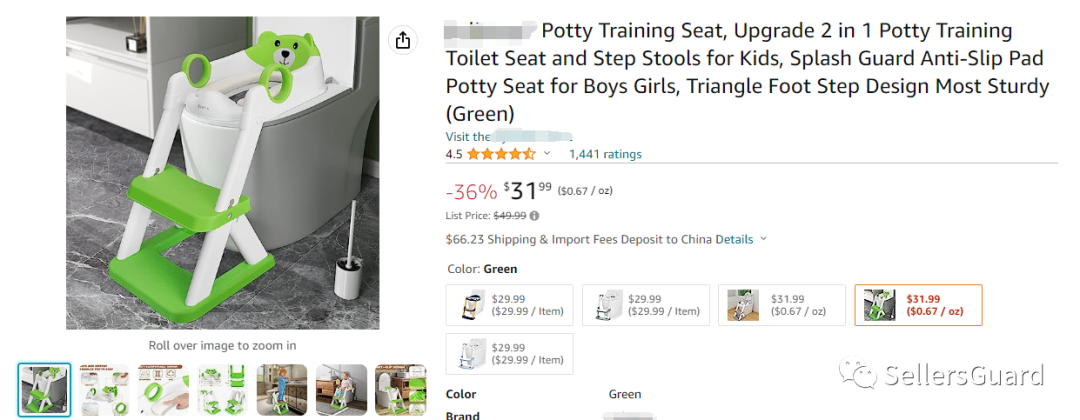Select the highlighted green $31.99 color option
Viewport: 1080px width, 420px height.
coord(918,305)
